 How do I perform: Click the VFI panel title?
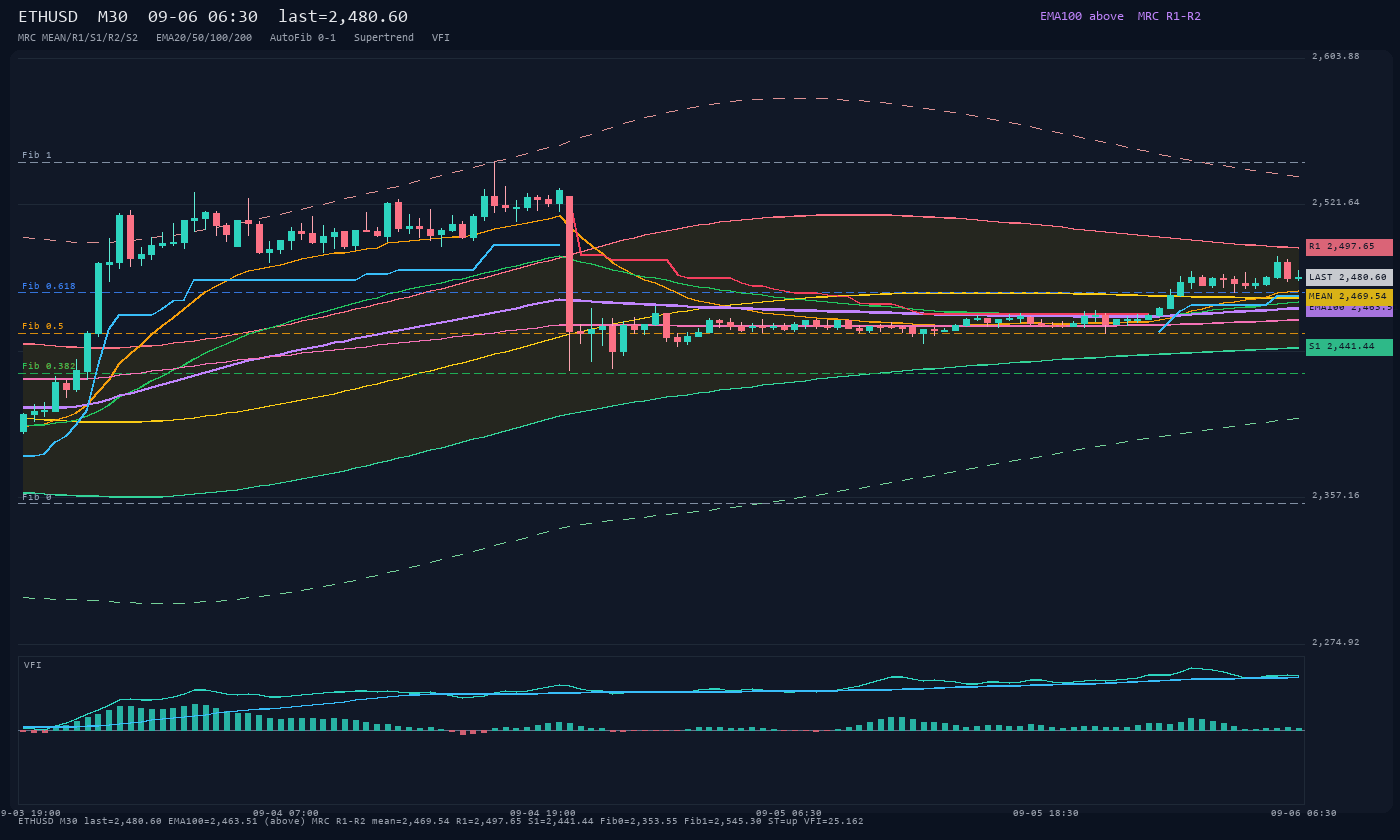33,665
